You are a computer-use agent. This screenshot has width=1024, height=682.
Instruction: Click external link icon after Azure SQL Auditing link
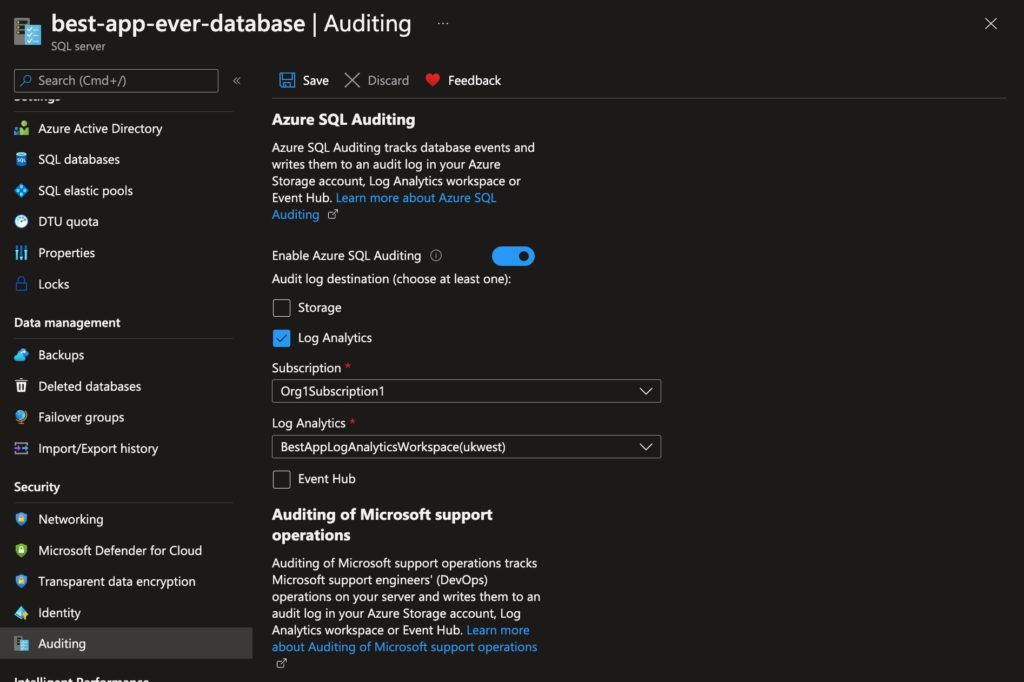coord(332,214)
